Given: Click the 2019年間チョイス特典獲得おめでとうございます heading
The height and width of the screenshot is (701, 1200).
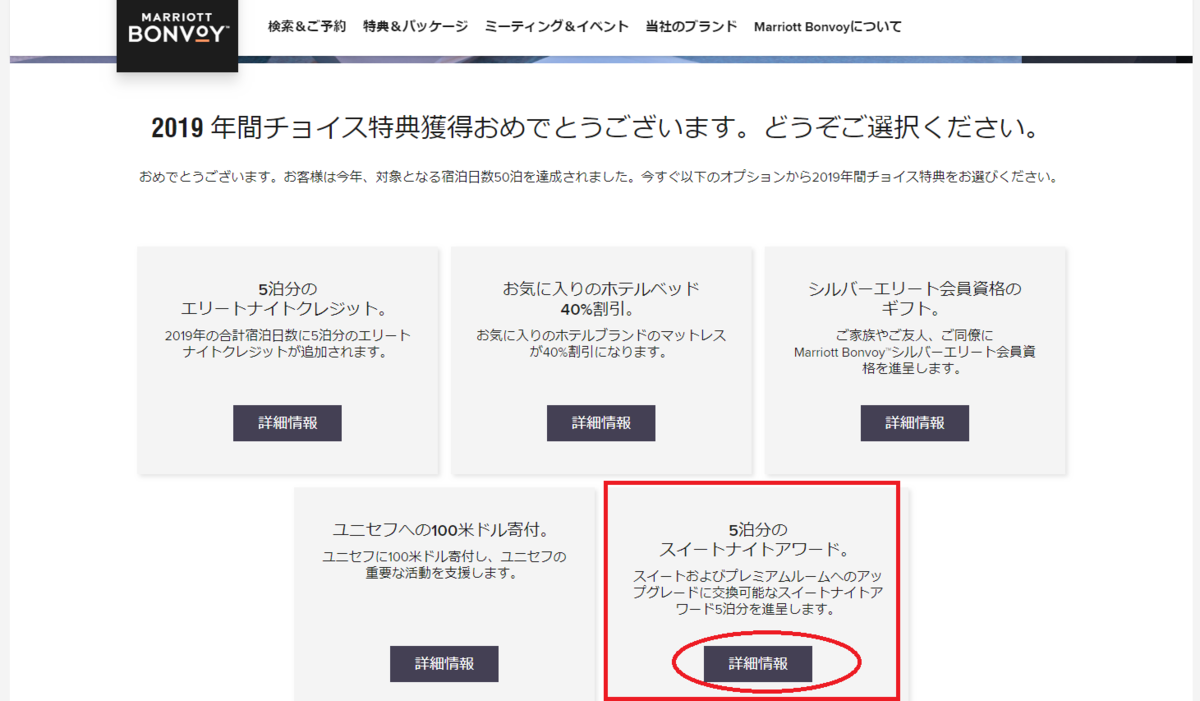Looking at the screenshot, I should tap(600, 128).
